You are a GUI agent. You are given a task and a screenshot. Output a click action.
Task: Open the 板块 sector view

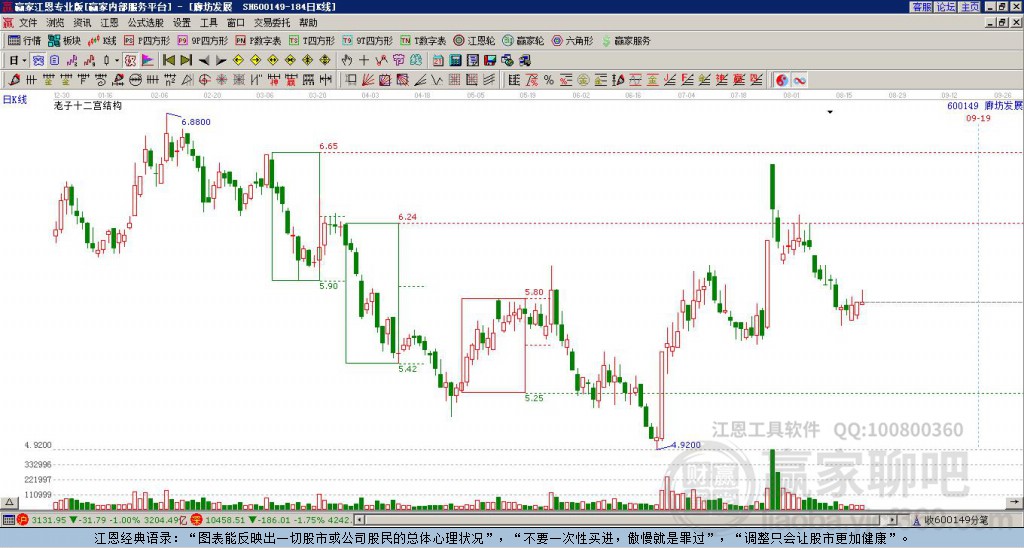point(65,40)
